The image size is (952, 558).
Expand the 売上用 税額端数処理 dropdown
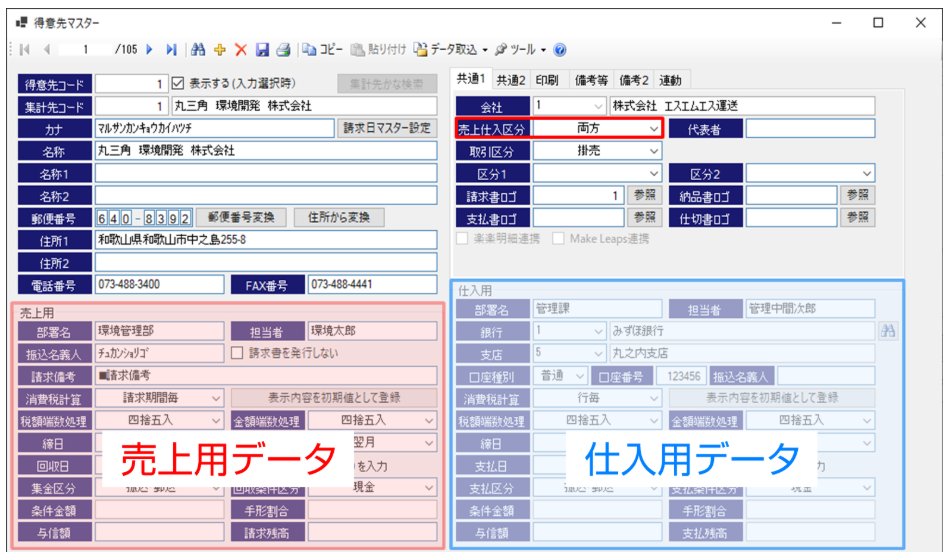coord(216,420)
